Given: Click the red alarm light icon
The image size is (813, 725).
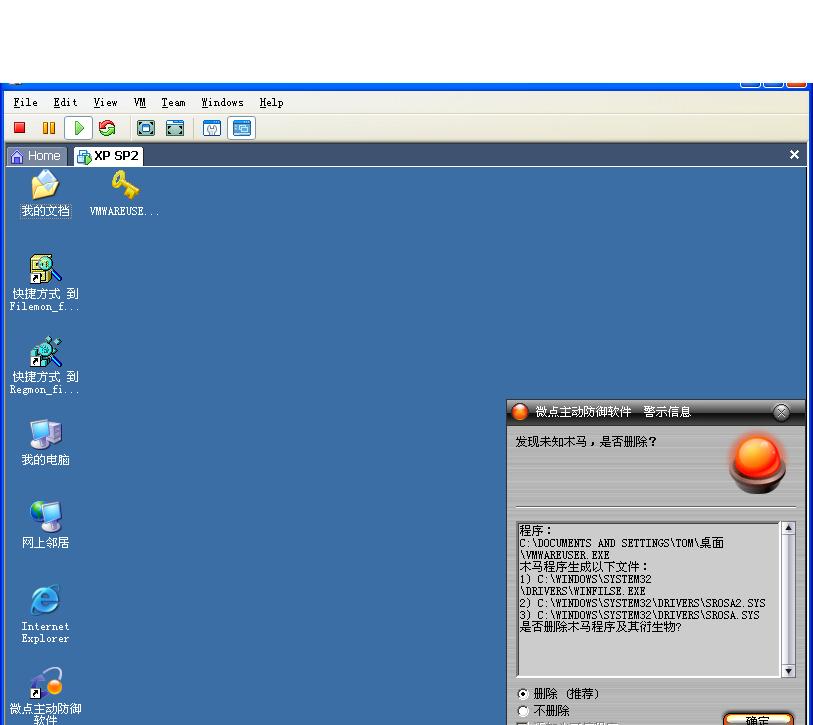Looking at the screenshot, I should [x=758, y=465].
